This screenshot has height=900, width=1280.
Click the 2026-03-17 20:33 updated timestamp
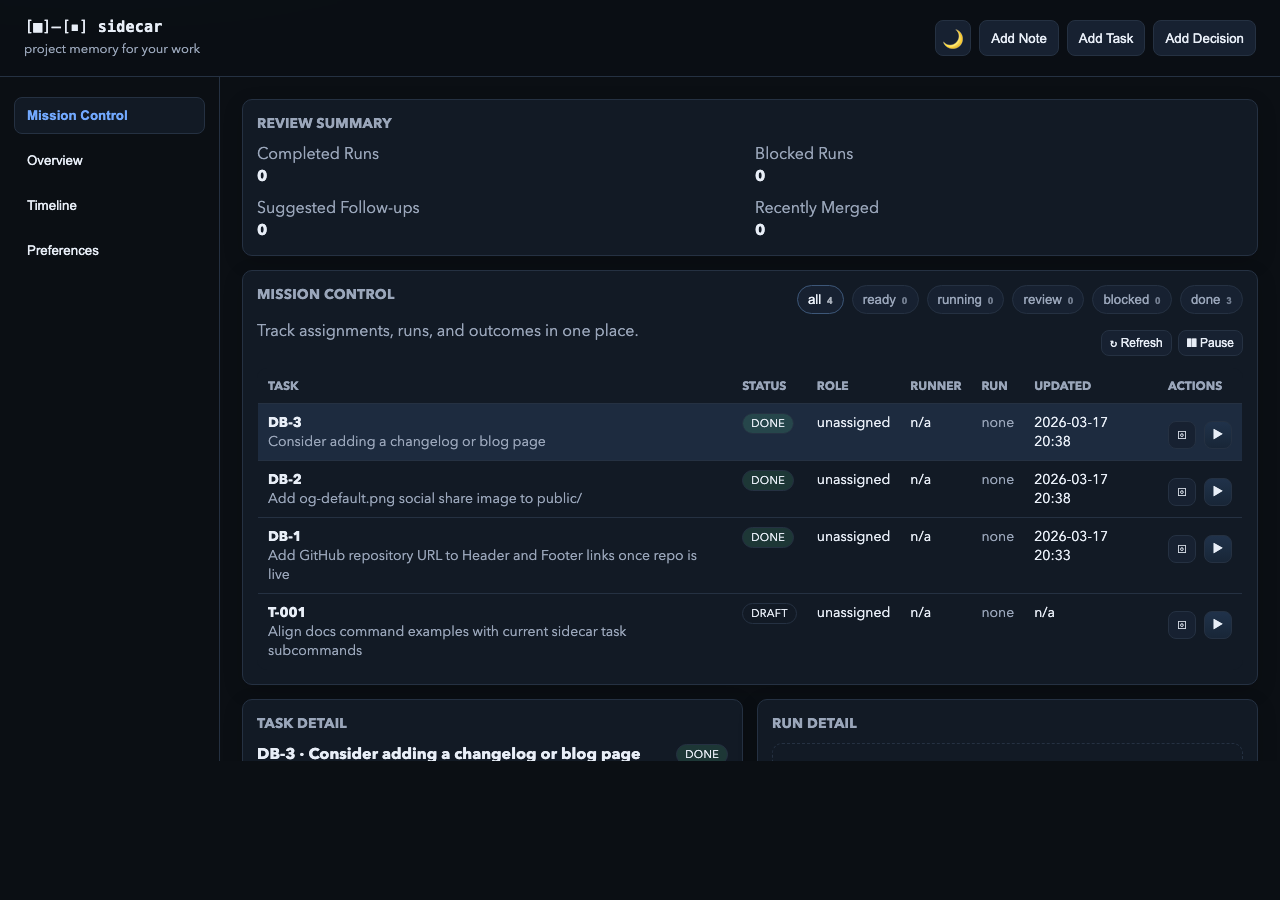1071,546
